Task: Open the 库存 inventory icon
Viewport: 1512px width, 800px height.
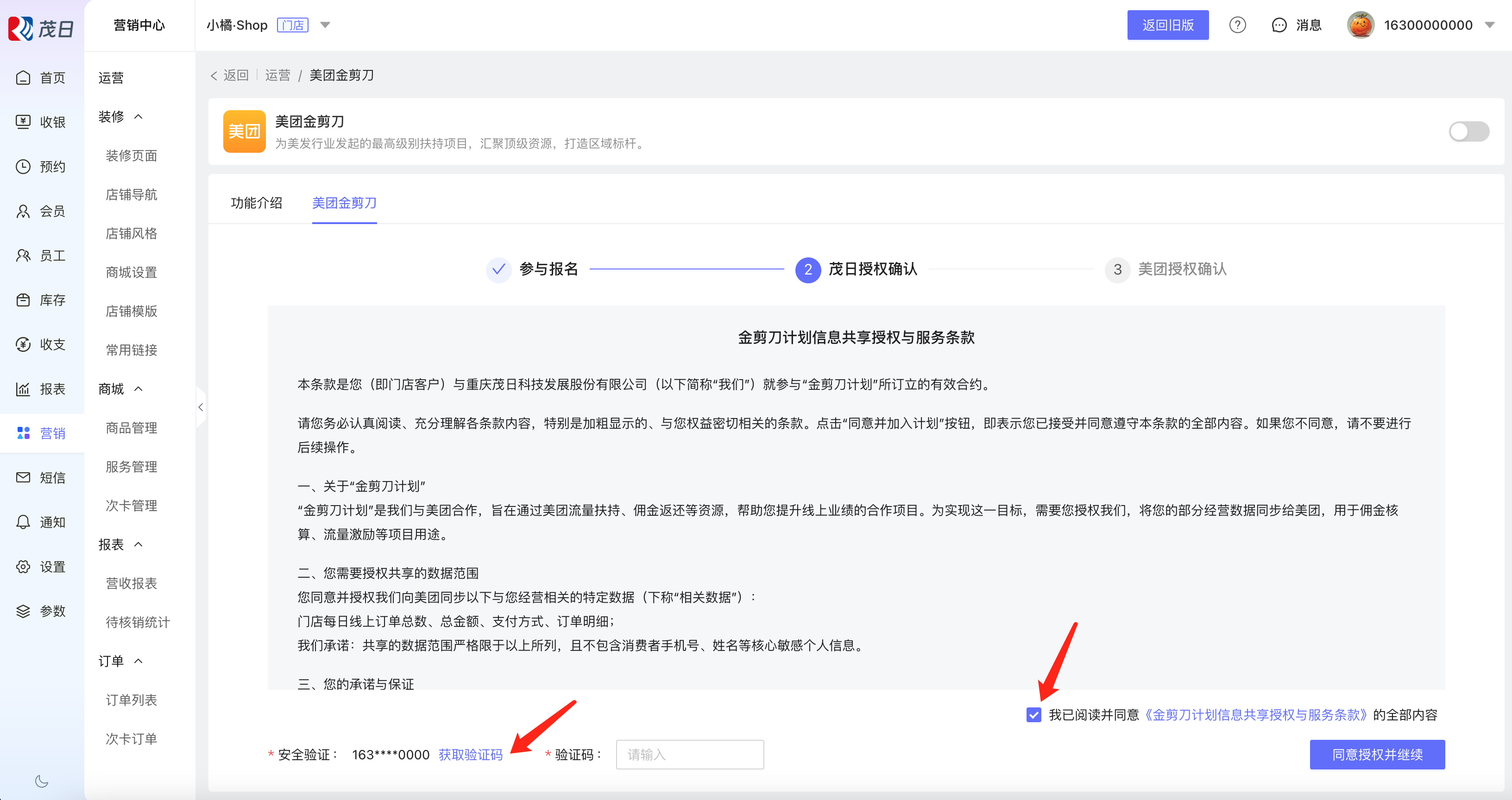Action: click(23, 300)
